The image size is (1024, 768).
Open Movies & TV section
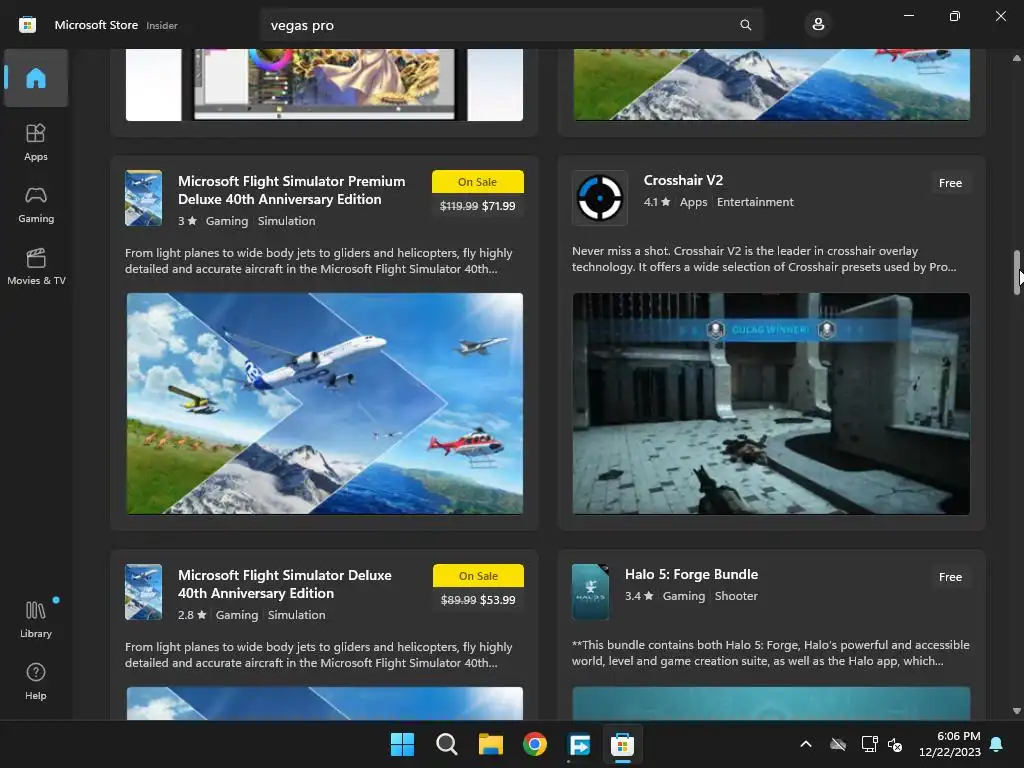point(36,266)
